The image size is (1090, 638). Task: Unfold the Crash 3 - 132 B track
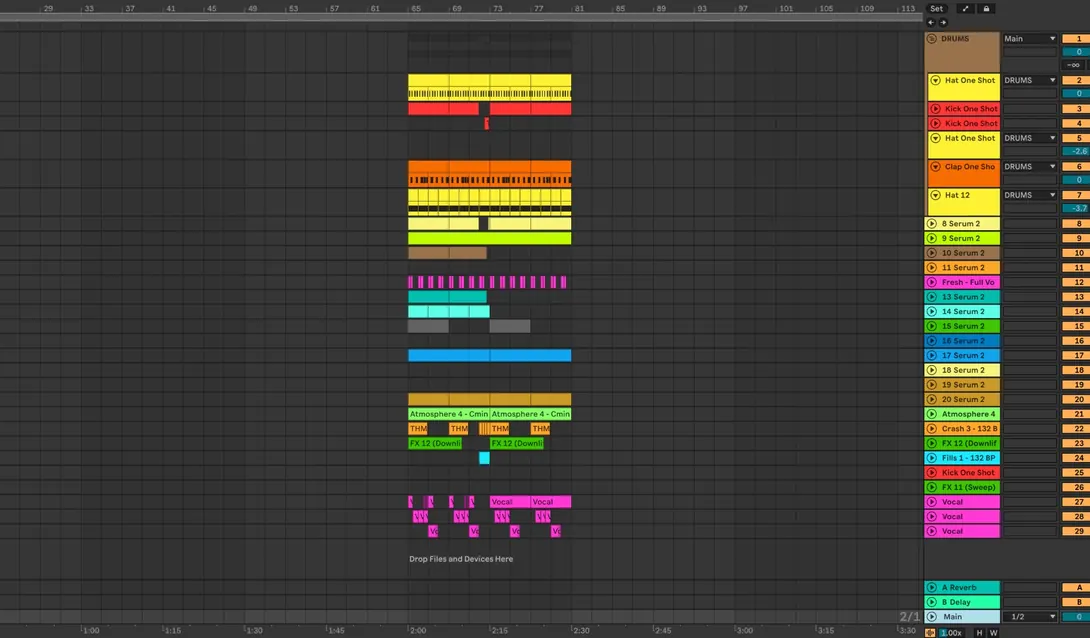932,429
